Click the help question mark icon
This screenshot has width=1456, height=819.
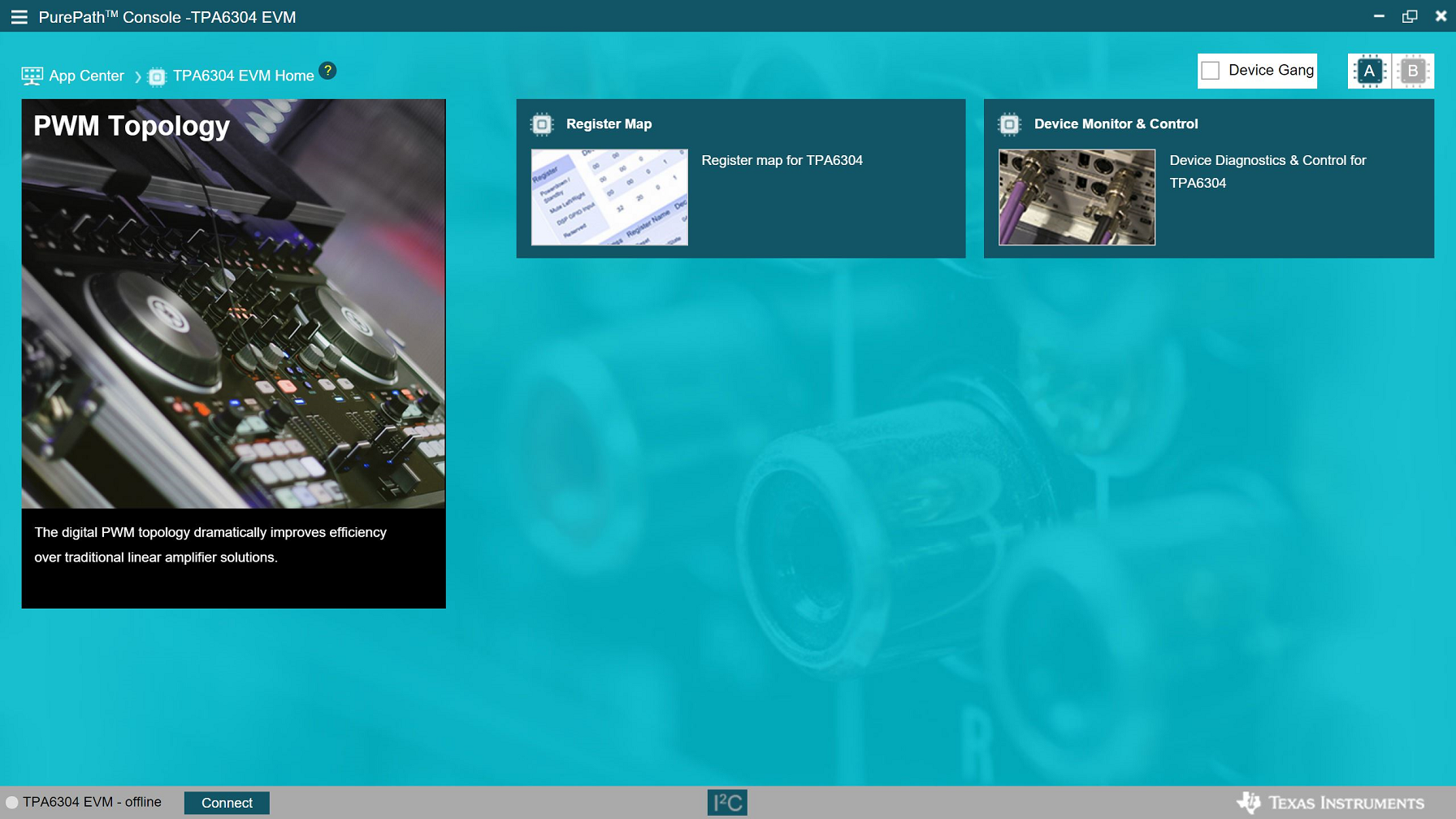[x=327, y=71]
